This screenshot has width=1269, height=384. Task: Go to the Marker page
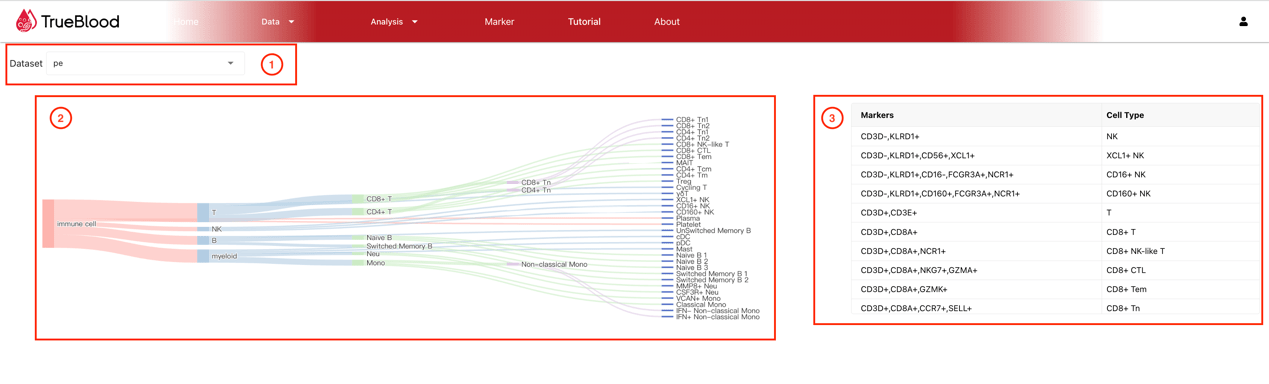pos(499,22)
